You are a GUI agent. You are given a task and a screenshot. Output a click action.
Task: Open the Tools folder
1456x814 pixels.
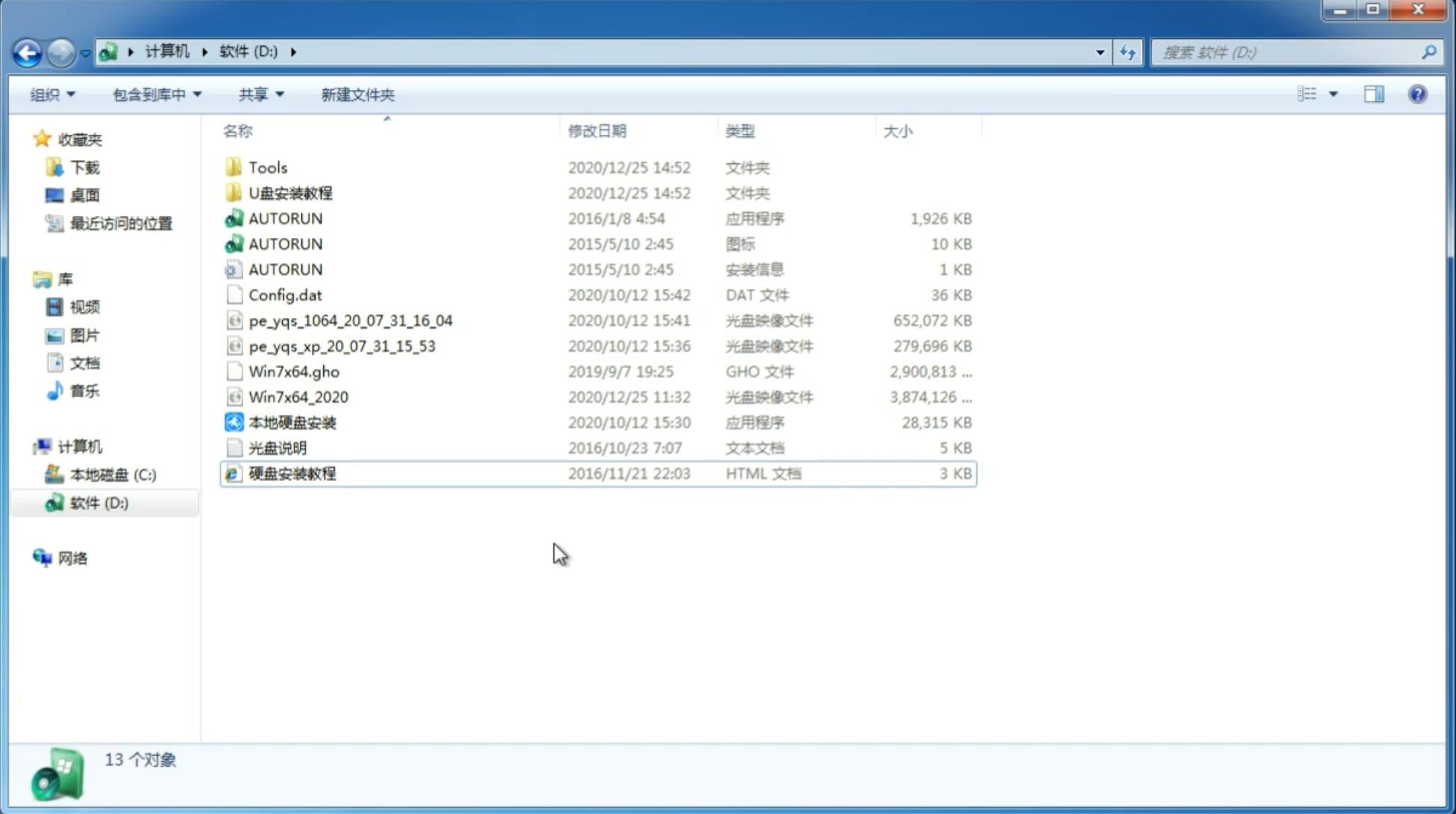(x=266, y=167)
